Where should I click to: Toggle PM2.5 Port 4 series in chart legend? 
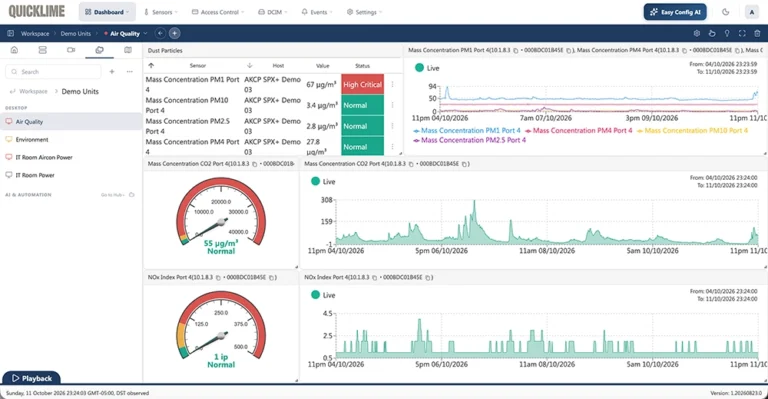click(469, 140)
